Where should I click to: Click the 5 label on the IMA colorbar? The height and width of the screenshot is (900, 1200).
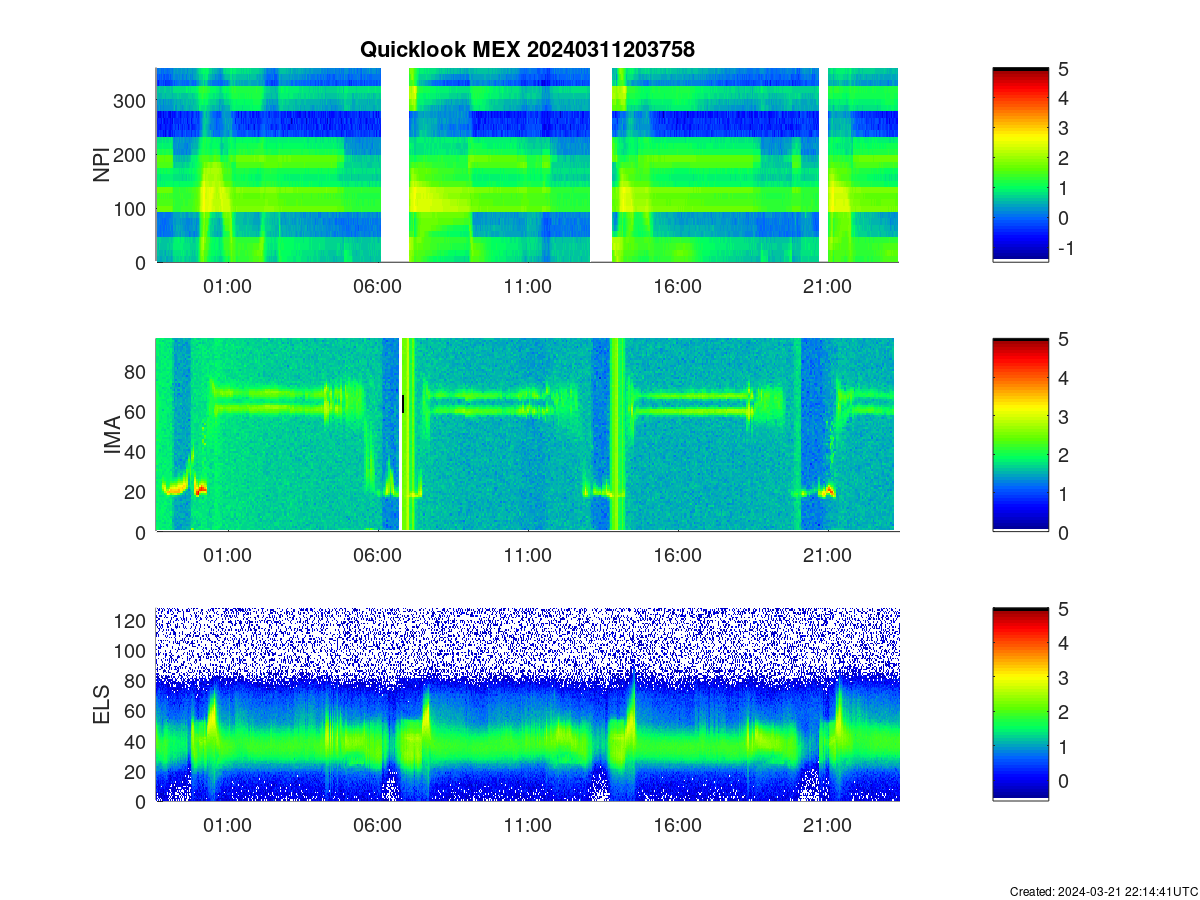point(1063,339)
